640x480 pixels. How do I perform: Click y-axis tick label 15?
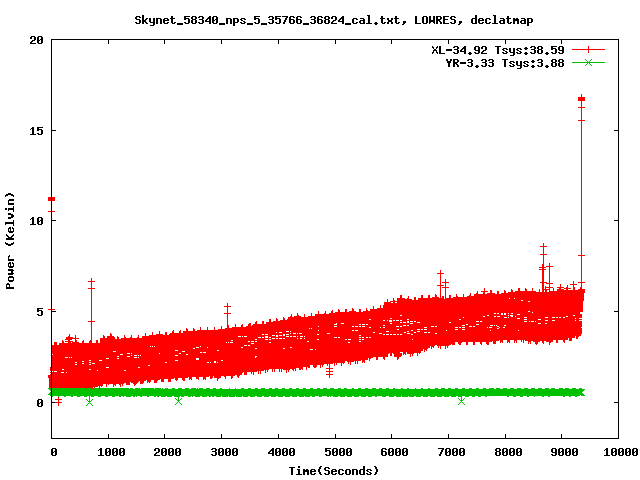point(36,131)
